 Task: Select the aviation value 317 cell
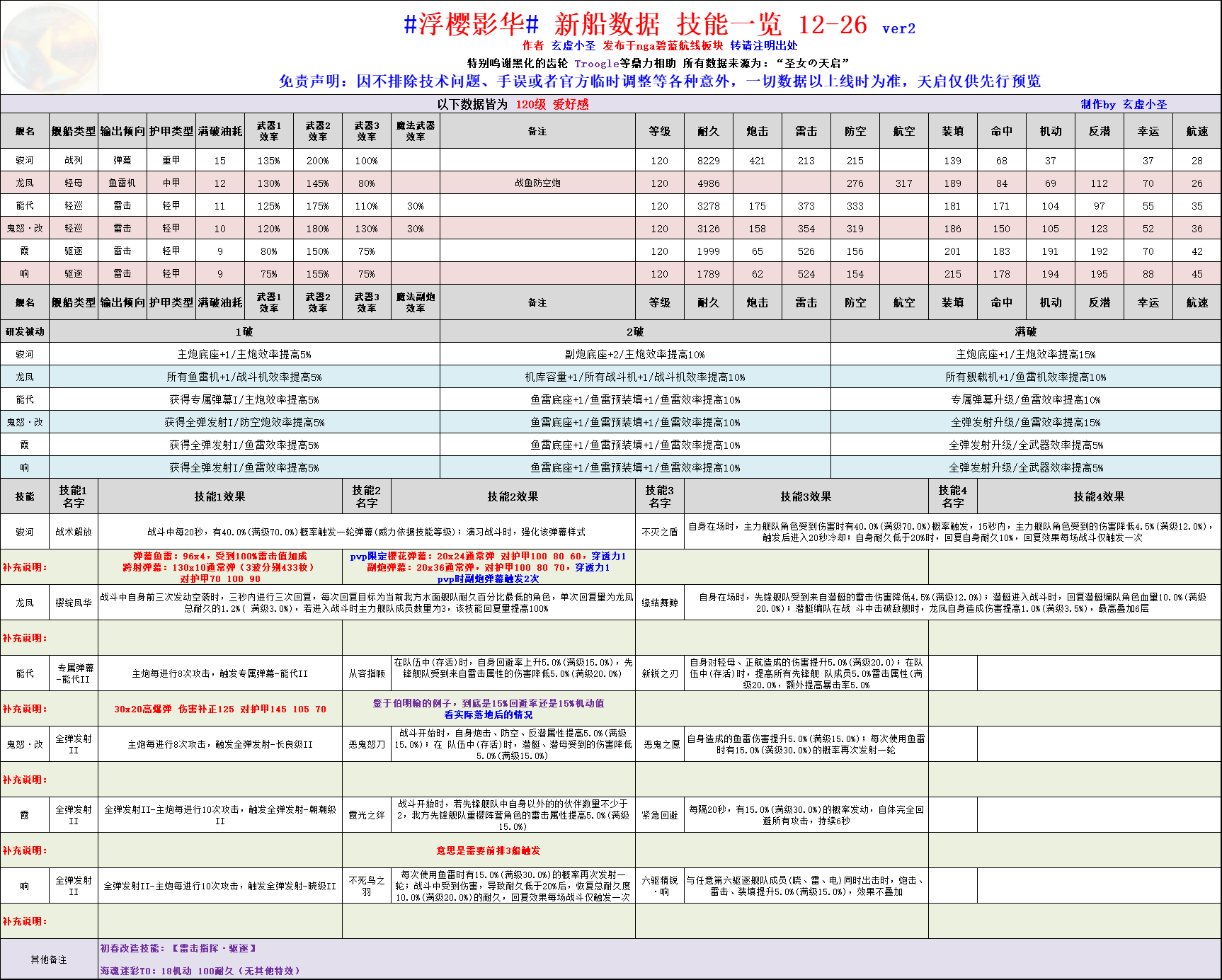tap(903, 183)
